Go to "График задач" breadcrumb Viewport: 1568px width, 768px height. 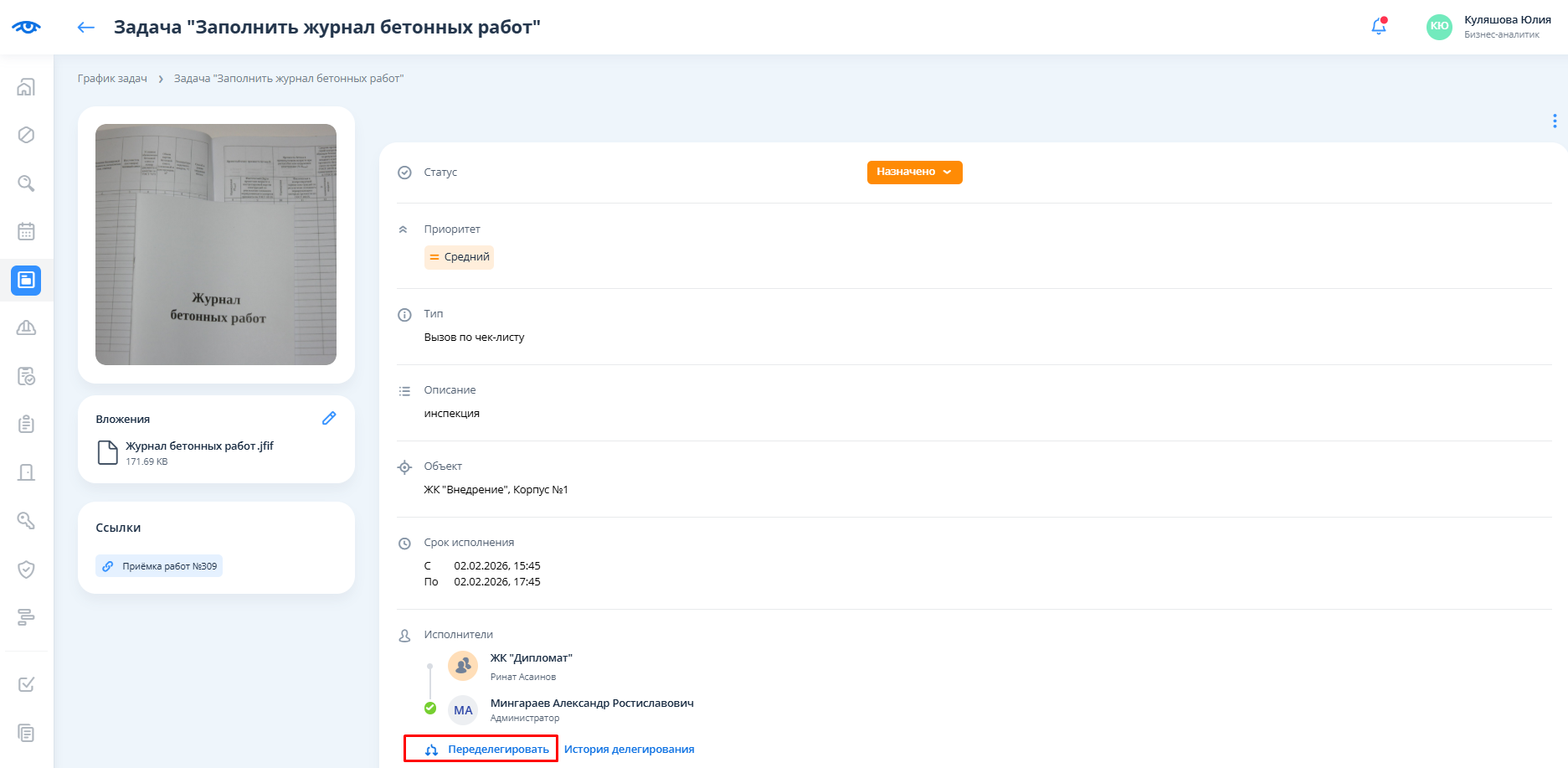(x=112, y=79)
